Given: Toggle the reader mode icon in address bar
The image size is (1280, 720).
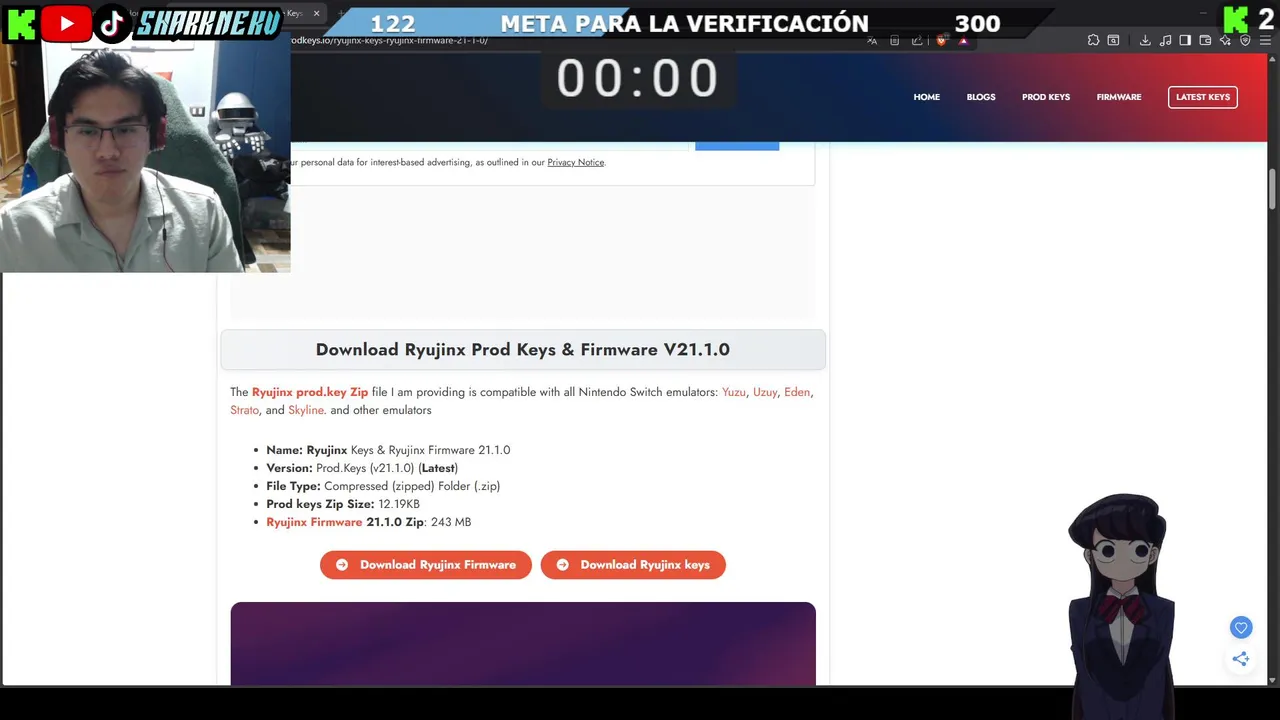Looking at the screenshot, I should pyautogui.click(x=895, y=41).
